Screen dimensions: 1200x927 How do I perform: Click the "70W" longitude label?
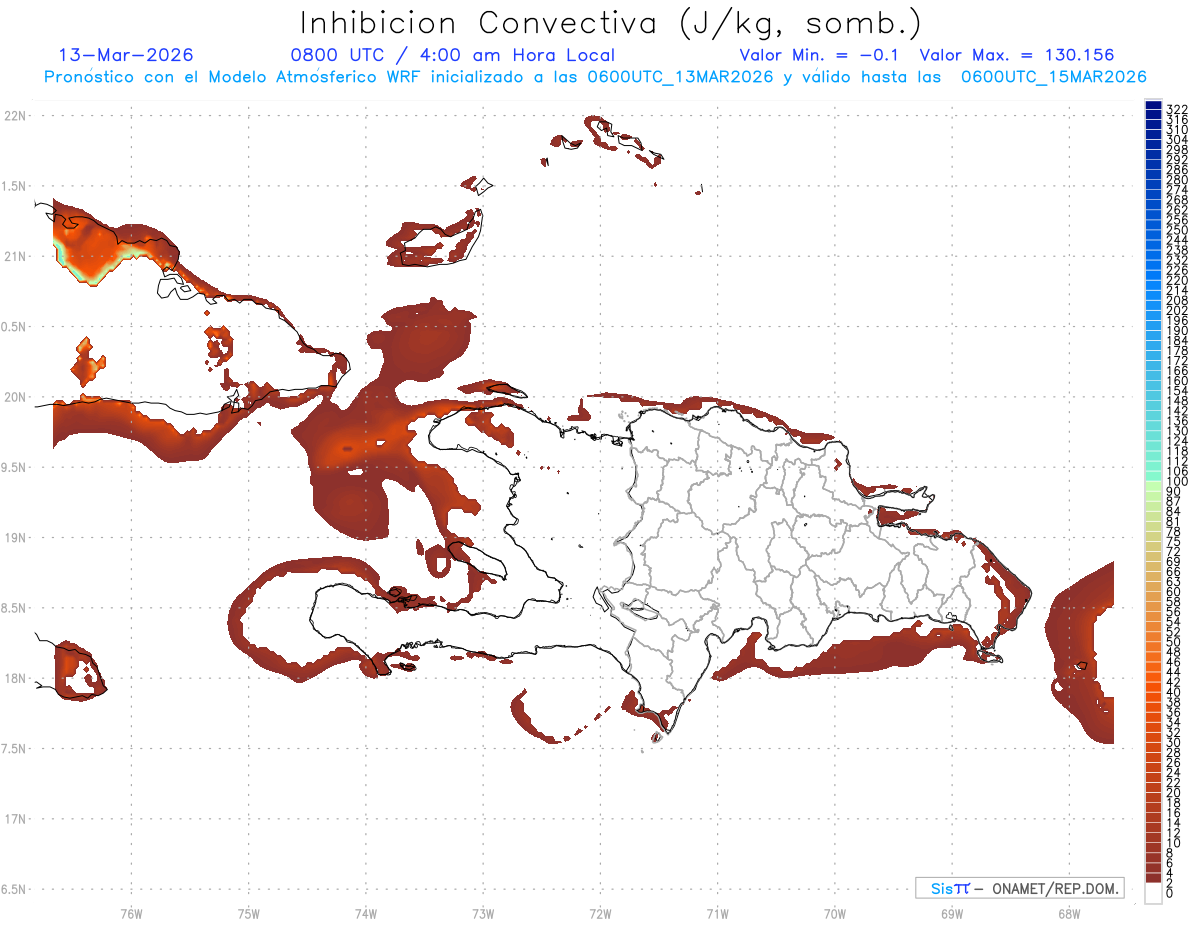click(x=834, y=913)
